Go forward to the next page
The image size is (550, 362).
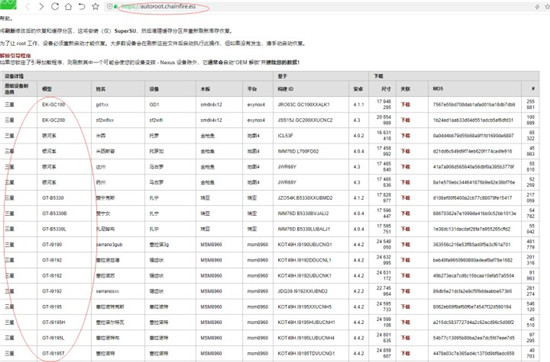(x=41, y=6)
